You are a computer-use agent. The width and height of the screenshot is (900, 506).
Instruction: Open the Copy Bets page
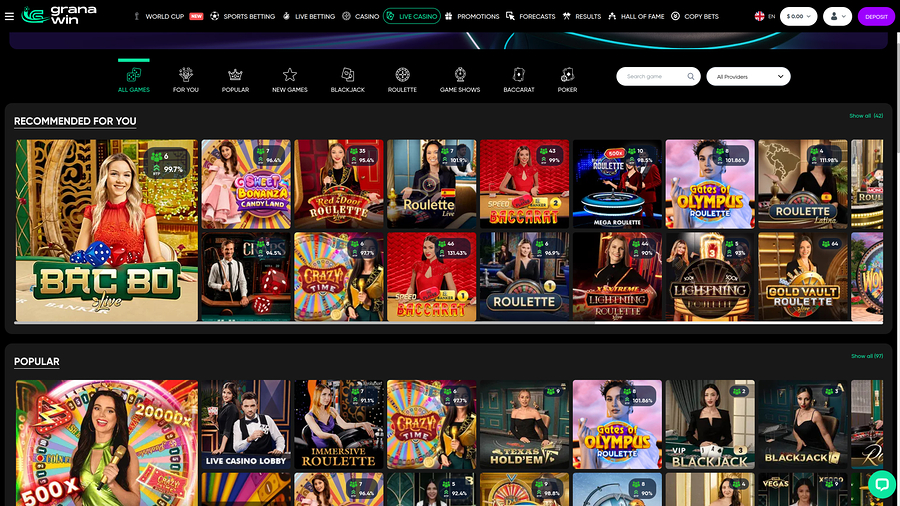coord(695,17)
